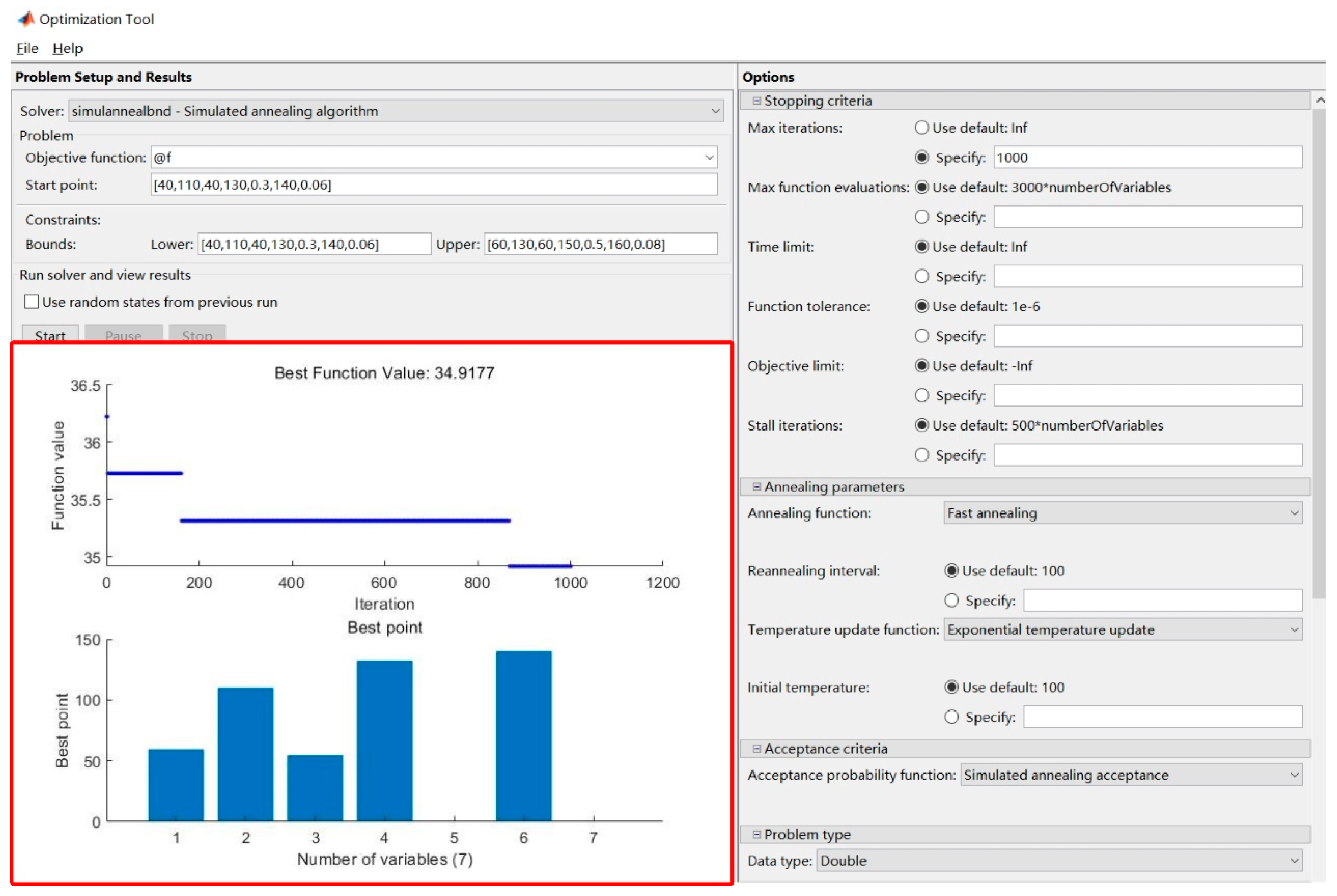1337x896 pixels.
Task: Open Temperature update function dropdown
Action: click(x=1294, y=630)
